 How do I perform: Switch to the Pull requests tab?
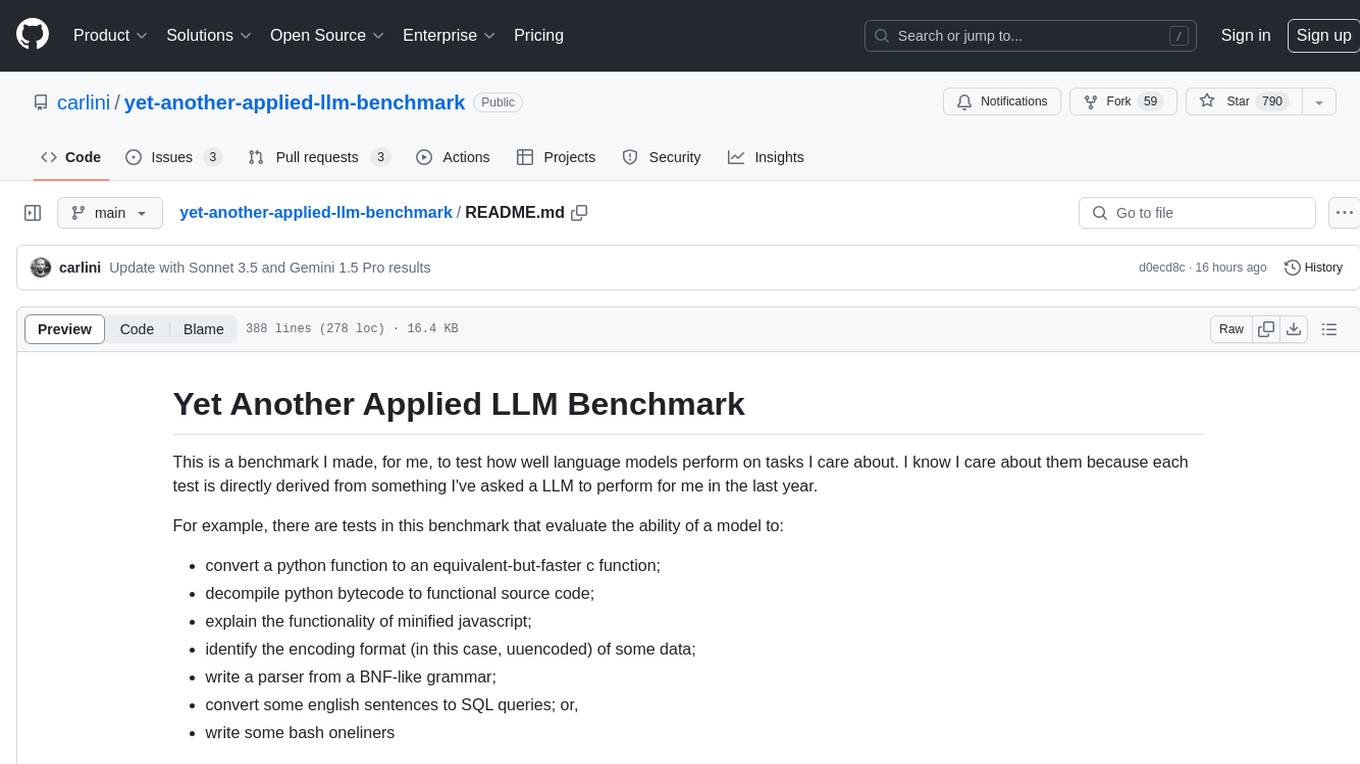click(x=318, y=157)
